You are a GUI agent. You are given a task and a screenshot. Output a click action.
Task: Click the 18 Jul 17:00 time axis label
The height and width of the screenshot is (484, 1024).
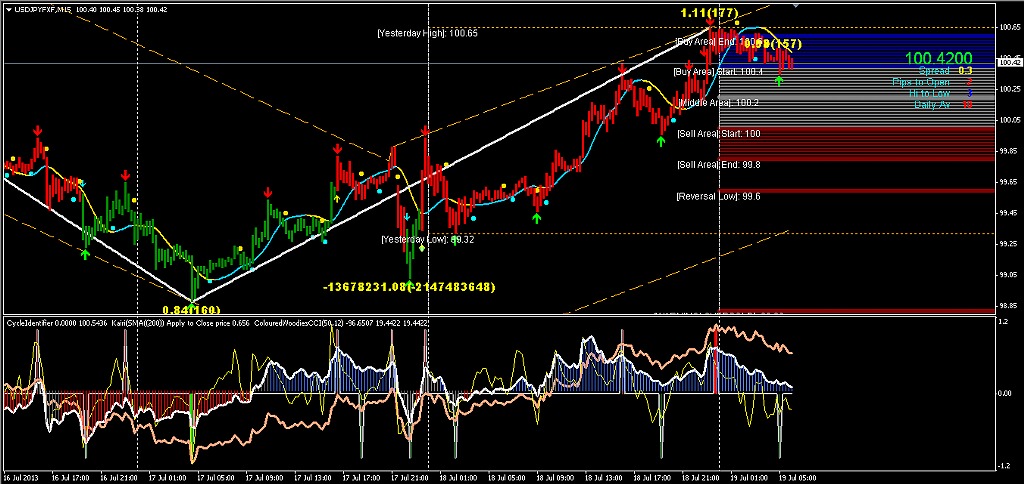(x=653, y=477)
